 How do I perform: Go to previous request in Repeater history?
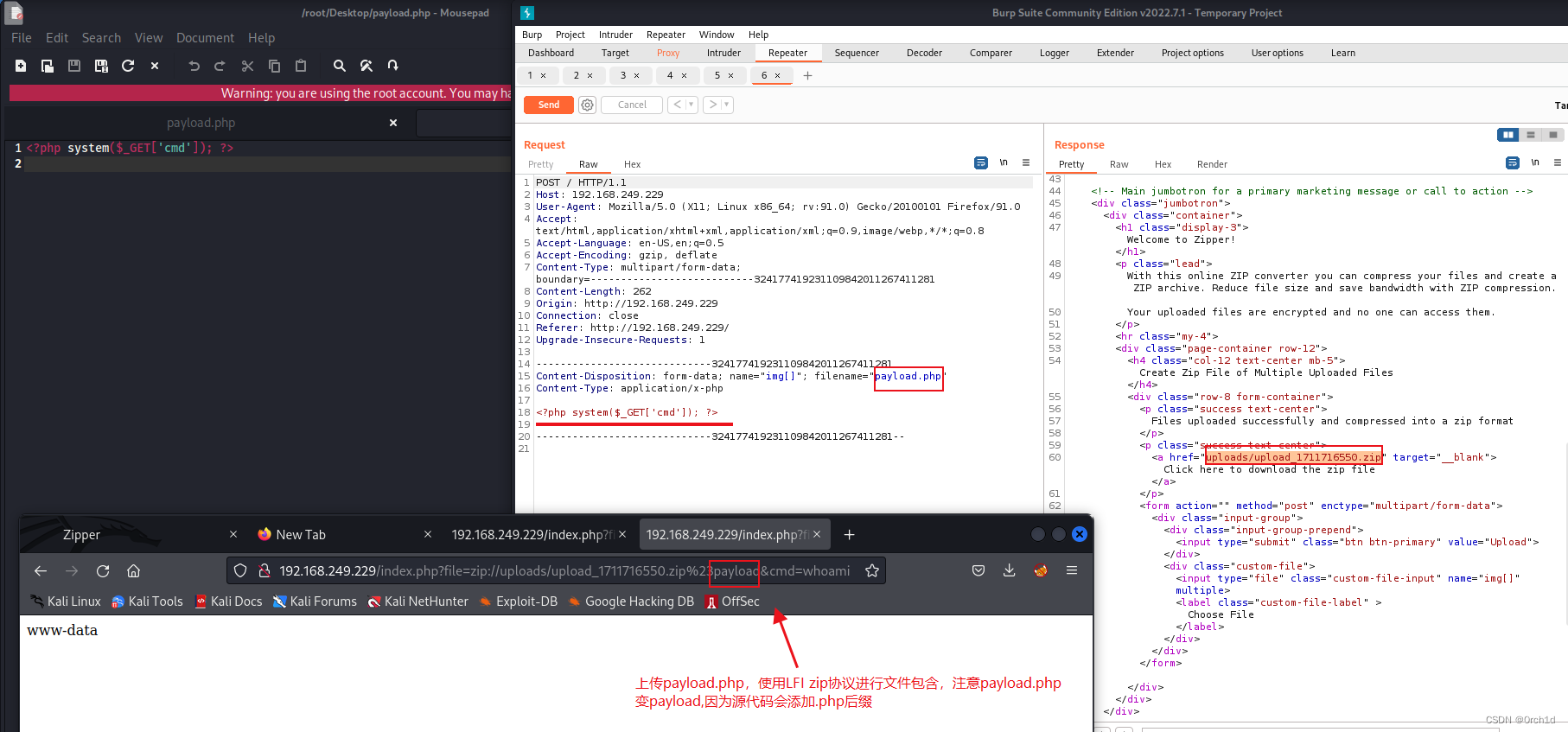tap(678, 105)
